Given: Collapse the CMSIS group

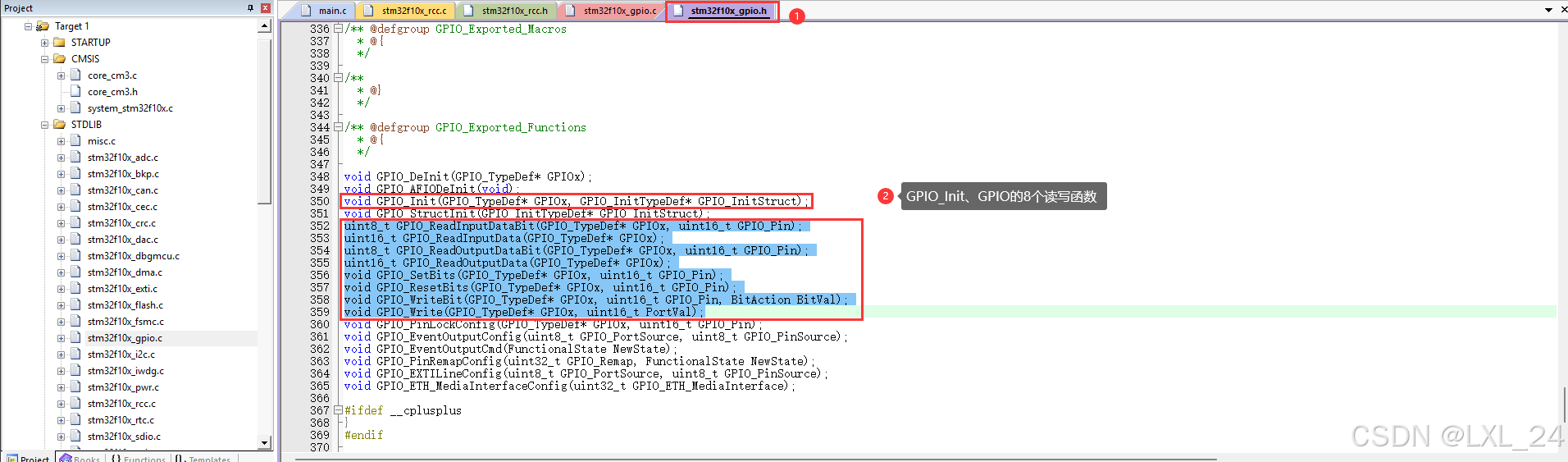Looking at the screenshot, I should [44, 59].
